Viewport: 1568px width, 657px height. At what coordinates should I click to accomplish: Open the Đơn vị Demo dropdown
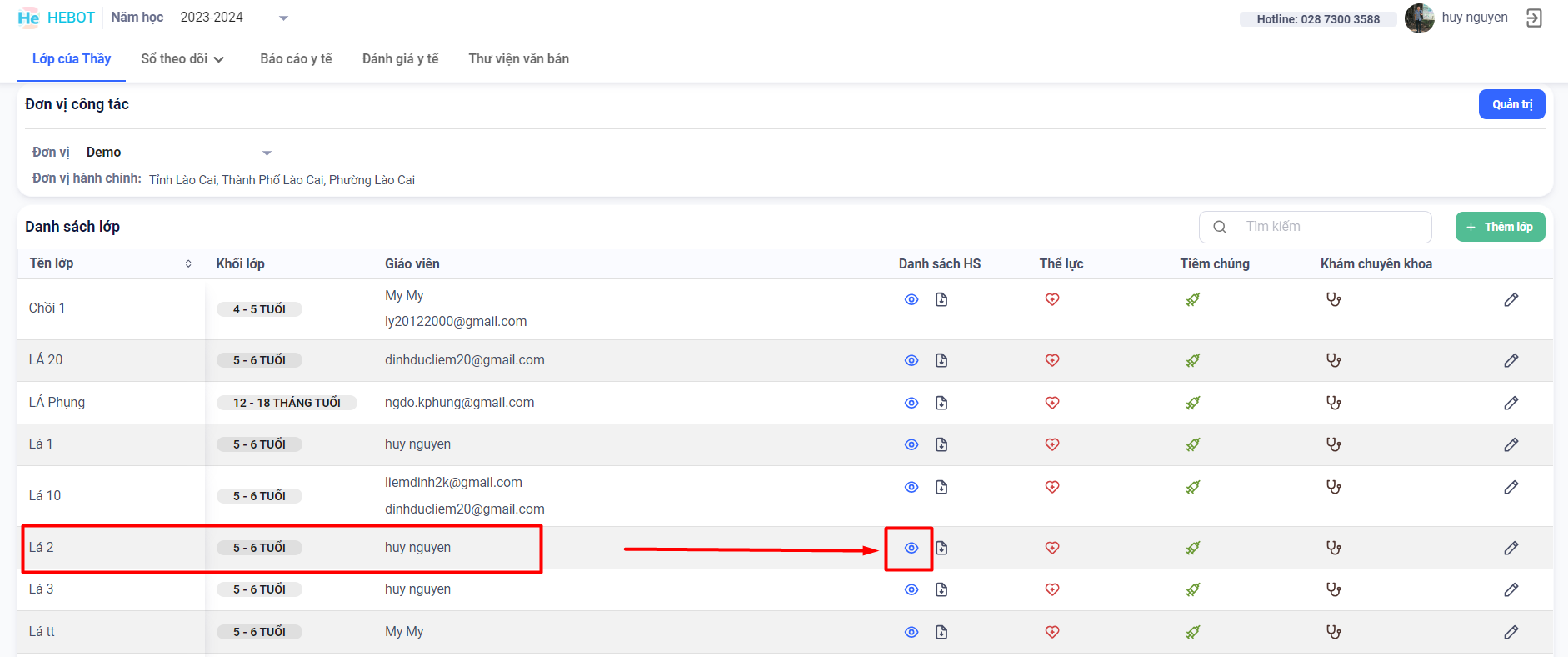pyautogui.click(x=179, y=153)
